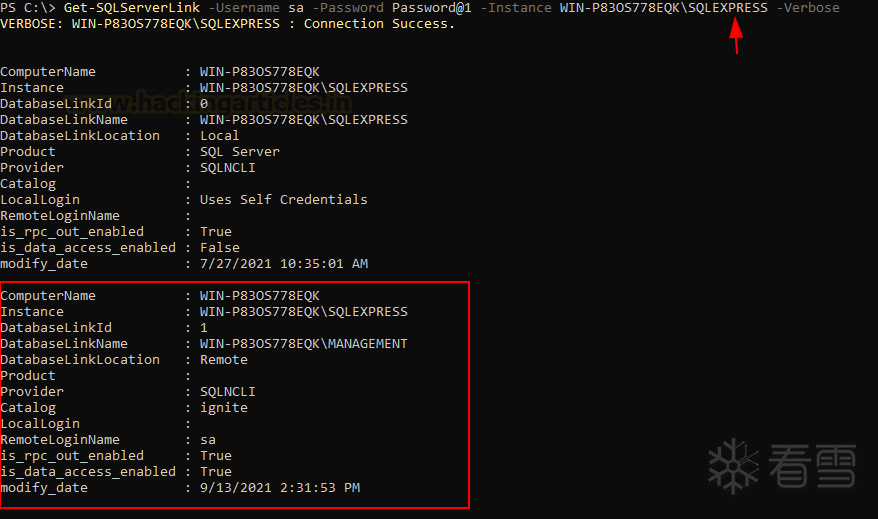
Task: Click the False is_data_access_enabled value
Action: click(220, 248)
